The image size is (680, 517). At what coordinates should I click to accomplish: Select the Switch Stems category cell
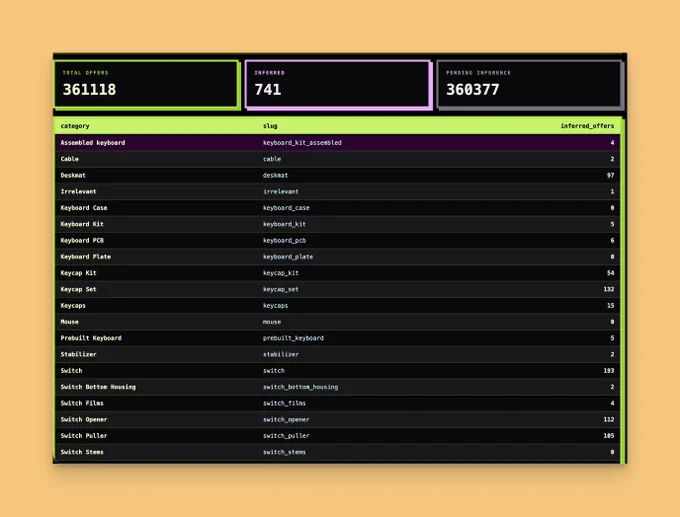point(82,452)
